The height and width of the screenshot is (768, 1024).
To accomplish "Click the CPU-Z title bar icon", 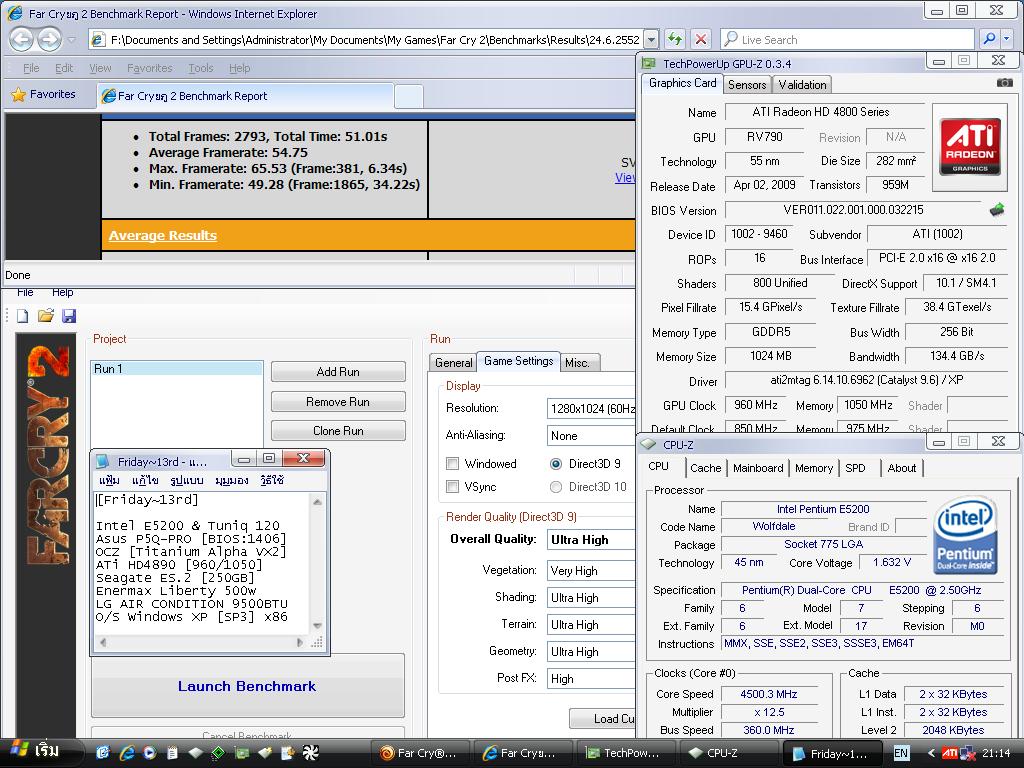I will (648, 445).
